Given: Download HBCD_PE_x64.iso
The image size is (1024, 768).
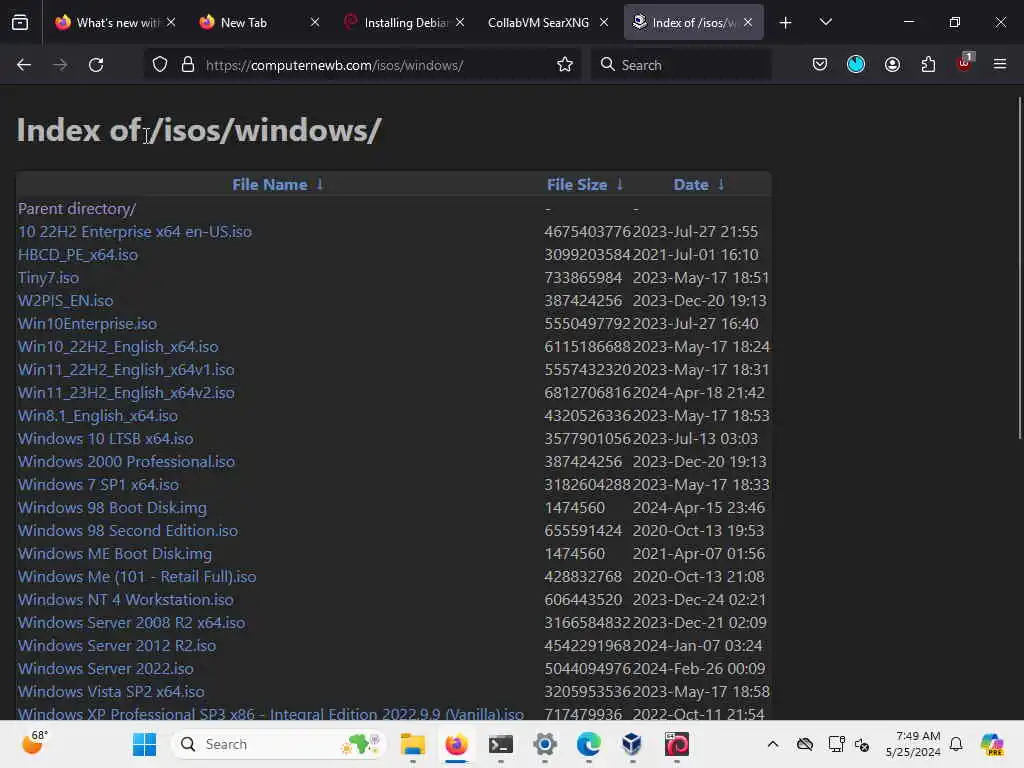Looking at the screenshot, I should [x=78, y=255].
